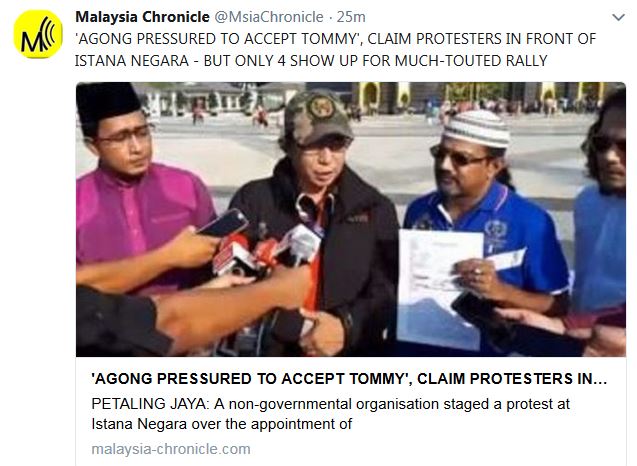This screenshot has height=466, width=637.
Task: Open the link card protest photo
Action: tap(351, 219)
